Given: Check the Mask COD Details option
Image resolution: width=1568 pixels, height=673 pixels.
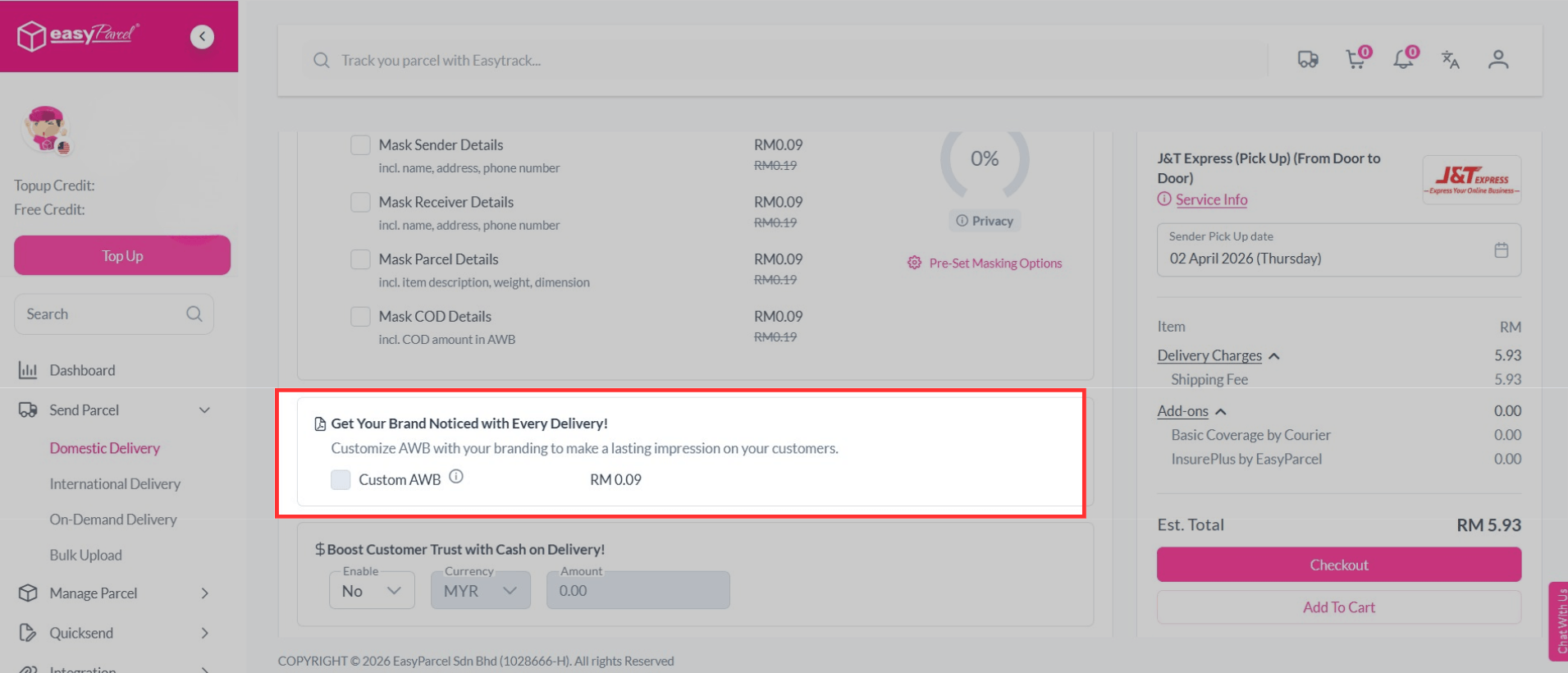Looking at the screenshot, I should coord(360,316).
